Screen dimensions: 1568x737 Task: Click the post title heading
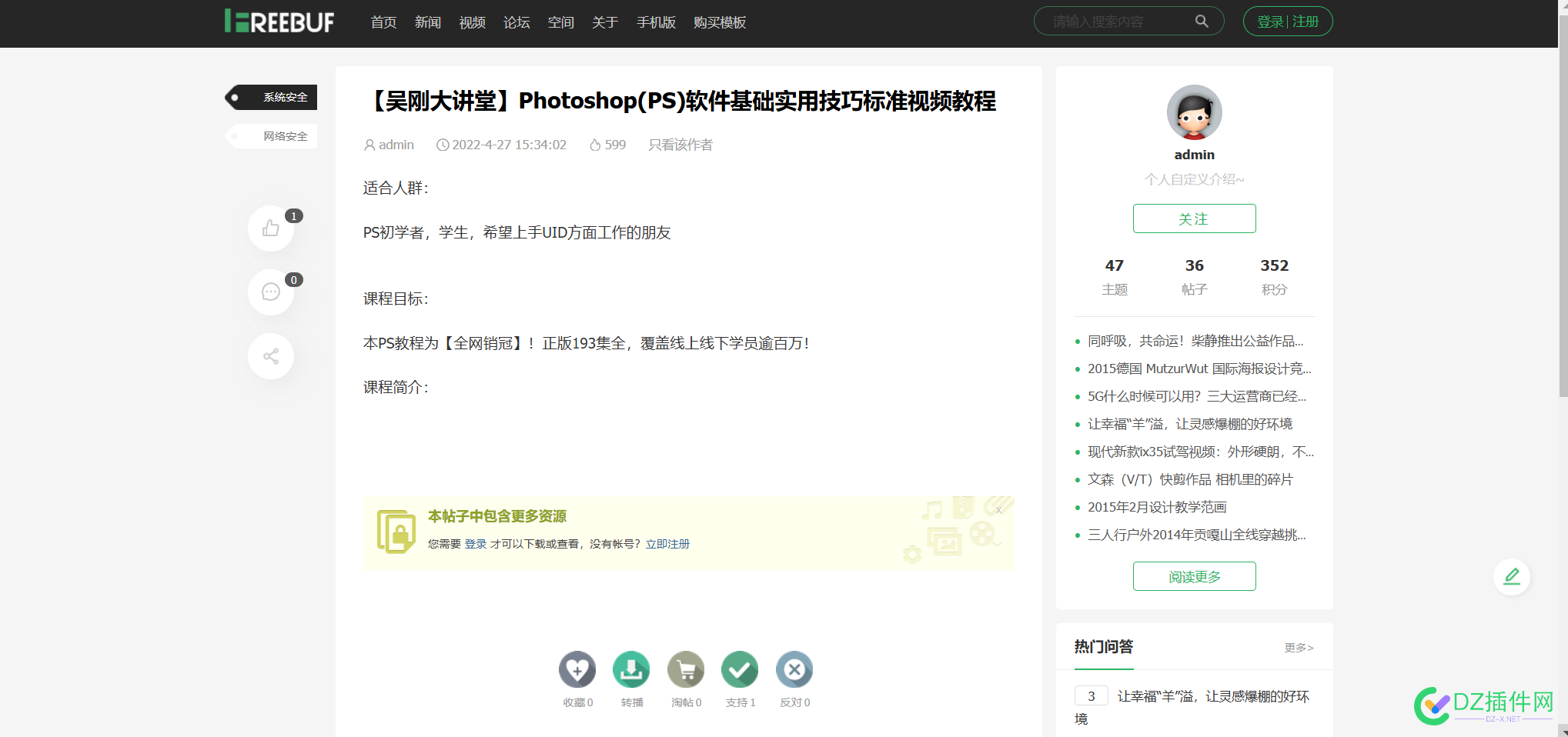pos(681,101)
